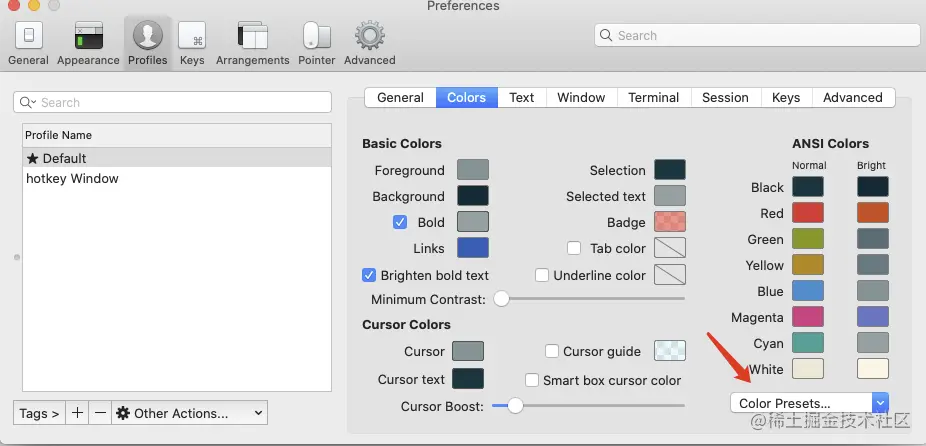Click the Bright Magenta ANSI swatch
Image resolution: width=926 pixels, height=446 pixels.
point(873,317)
